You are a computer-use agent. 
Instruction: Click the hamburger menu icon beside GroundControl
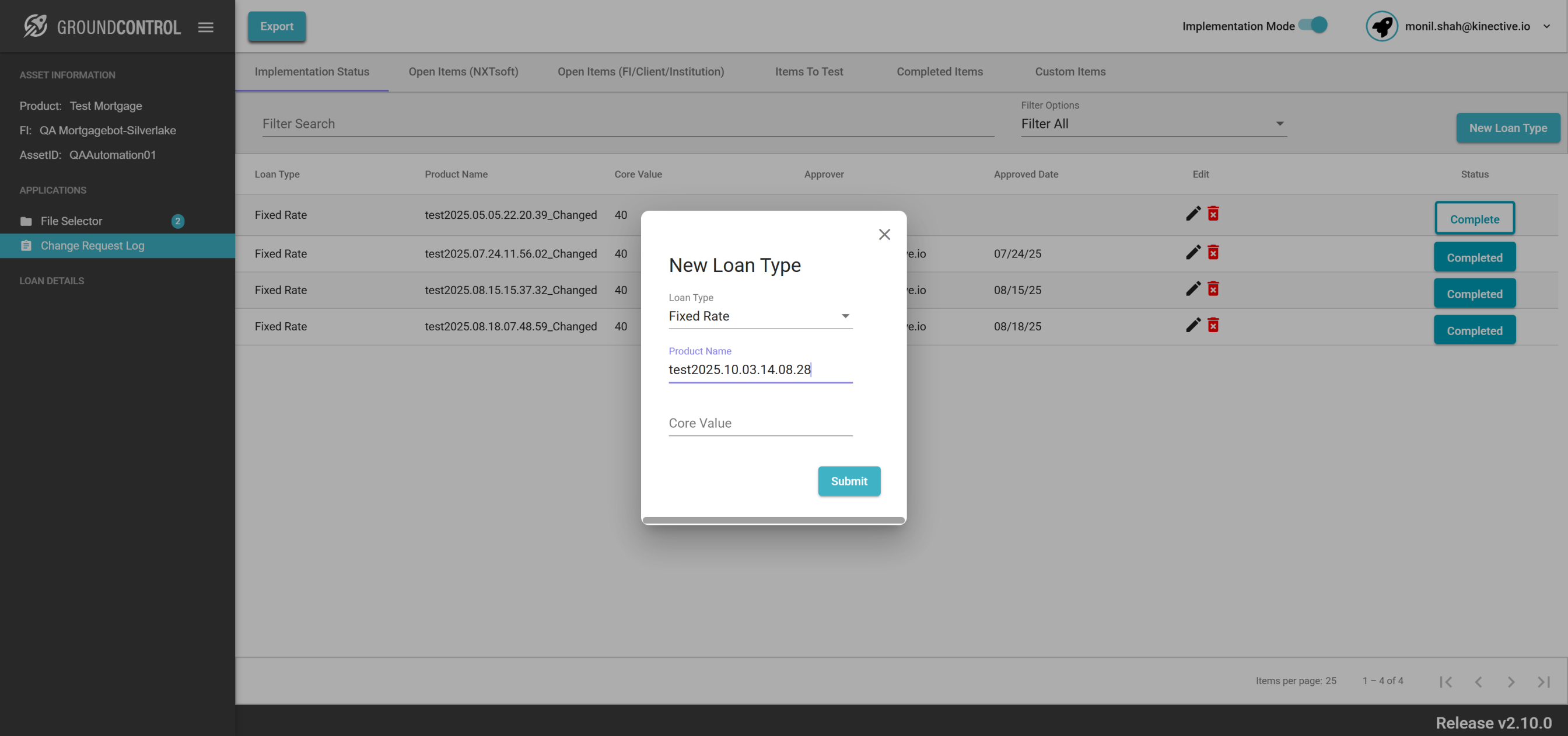click(206, 27)
